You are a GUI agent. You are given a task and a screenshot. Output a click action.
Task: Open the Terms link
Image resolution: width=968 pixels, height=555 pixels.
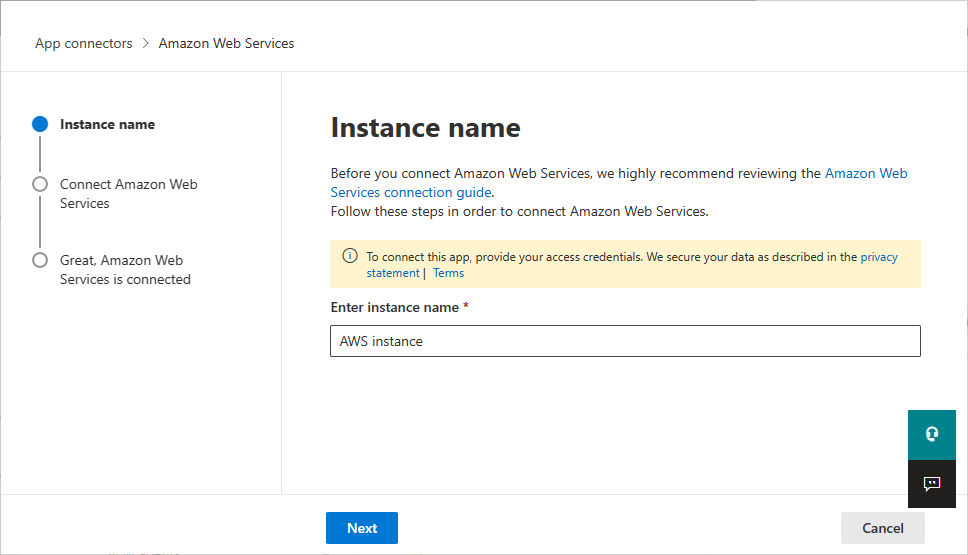point(448,273)
